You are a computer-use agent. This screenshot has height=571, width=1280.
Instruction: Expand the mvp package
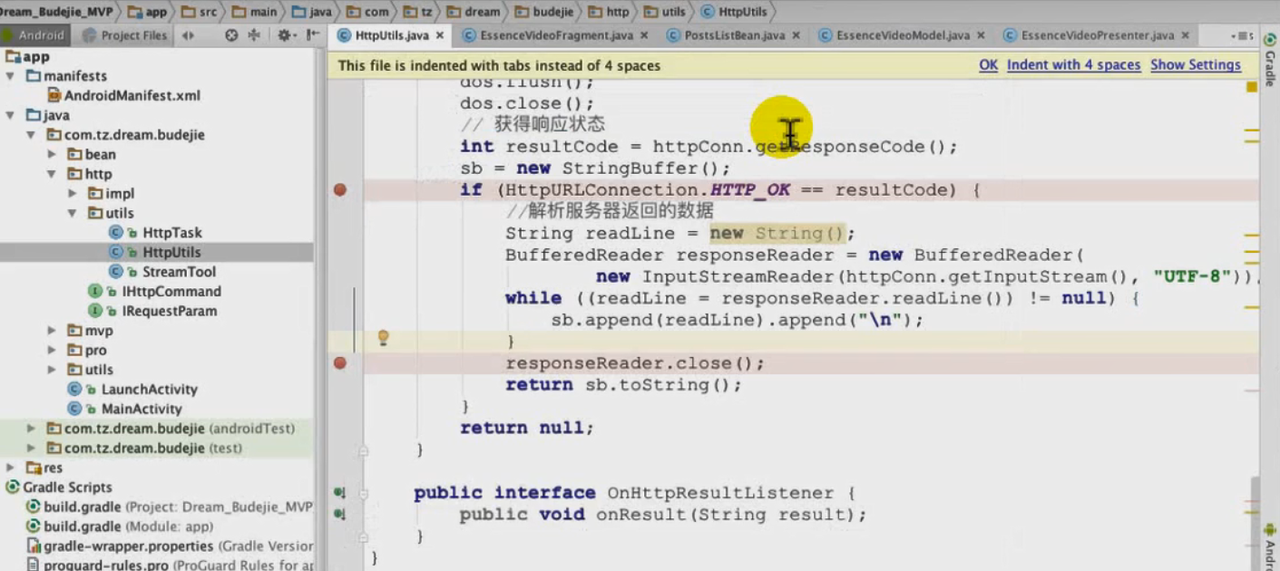52,330
